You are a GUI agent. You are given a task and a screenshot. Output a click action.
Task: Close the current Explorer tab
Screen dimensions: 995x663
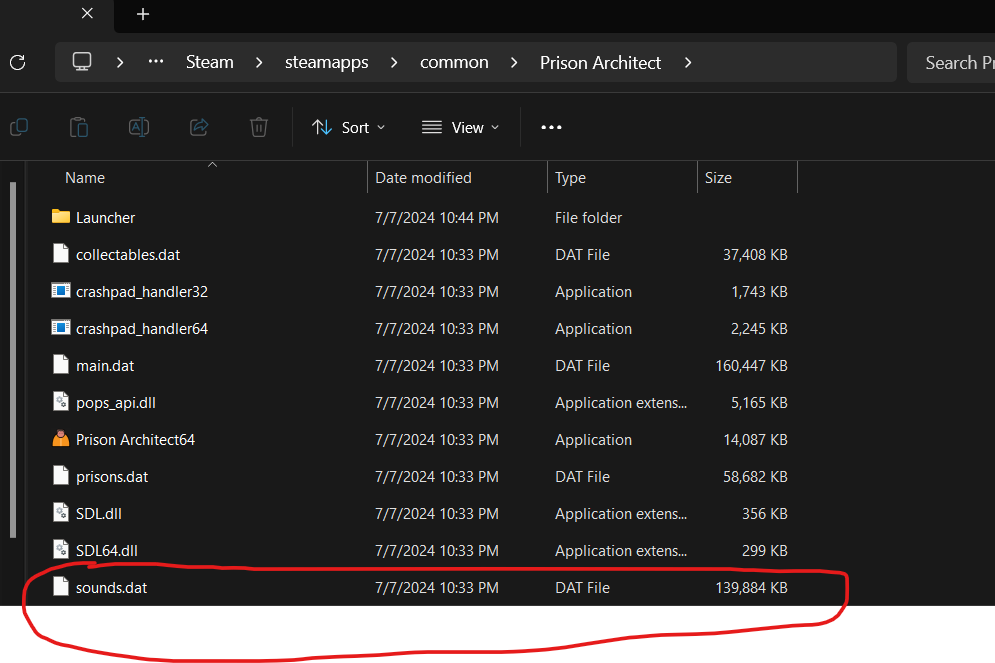pyautogui.click(x=88, y=13)
